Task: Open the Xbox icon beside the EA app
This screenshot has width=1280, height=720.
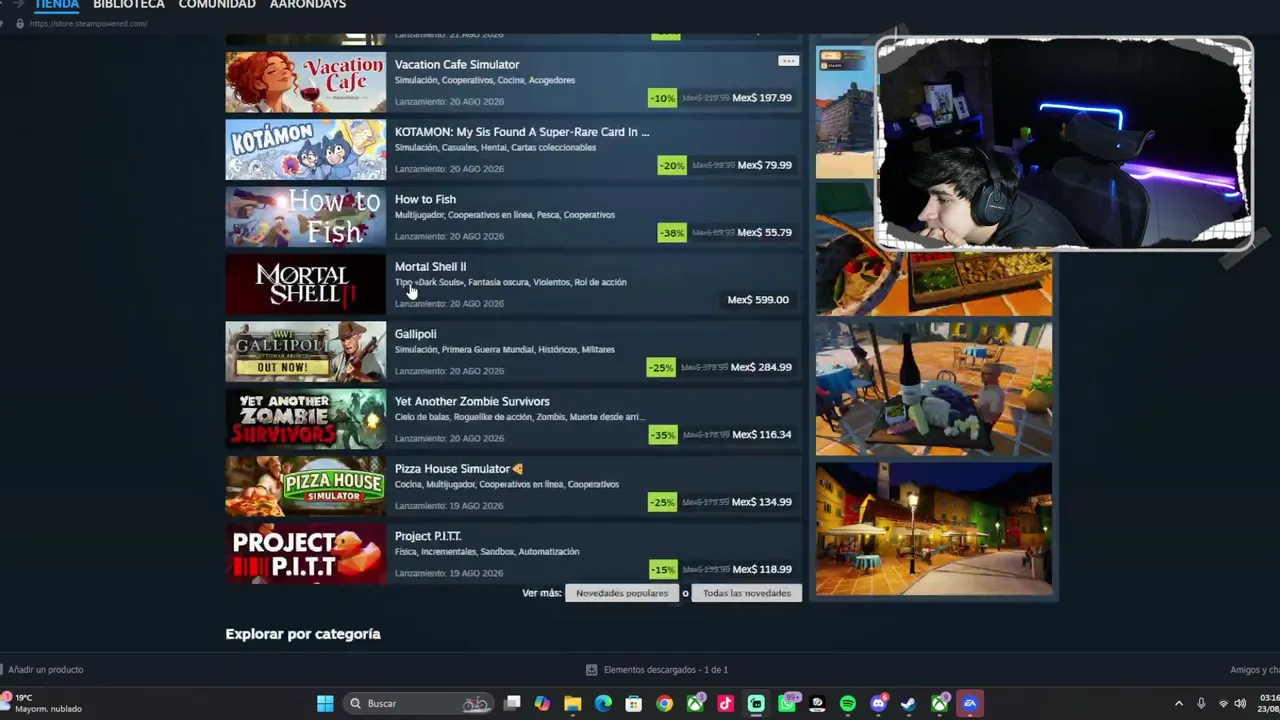Action: coord(940,704)
